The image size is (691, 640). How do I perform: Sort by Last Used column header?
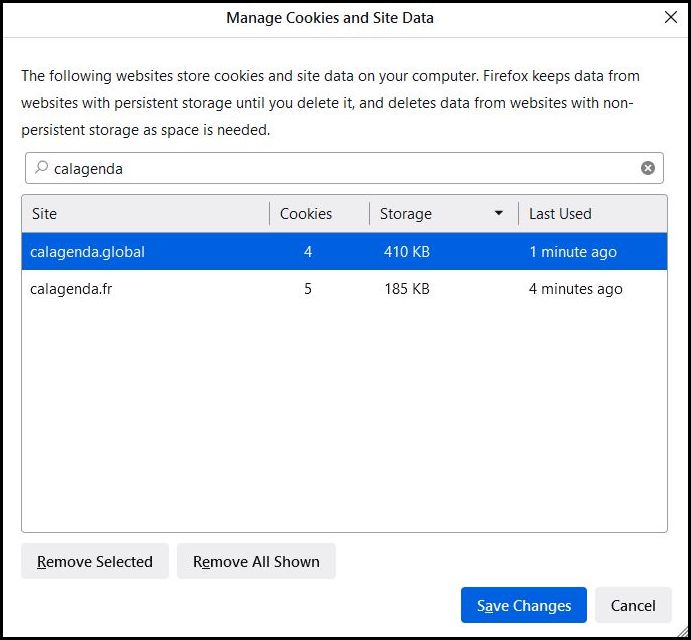pos(560,214)
